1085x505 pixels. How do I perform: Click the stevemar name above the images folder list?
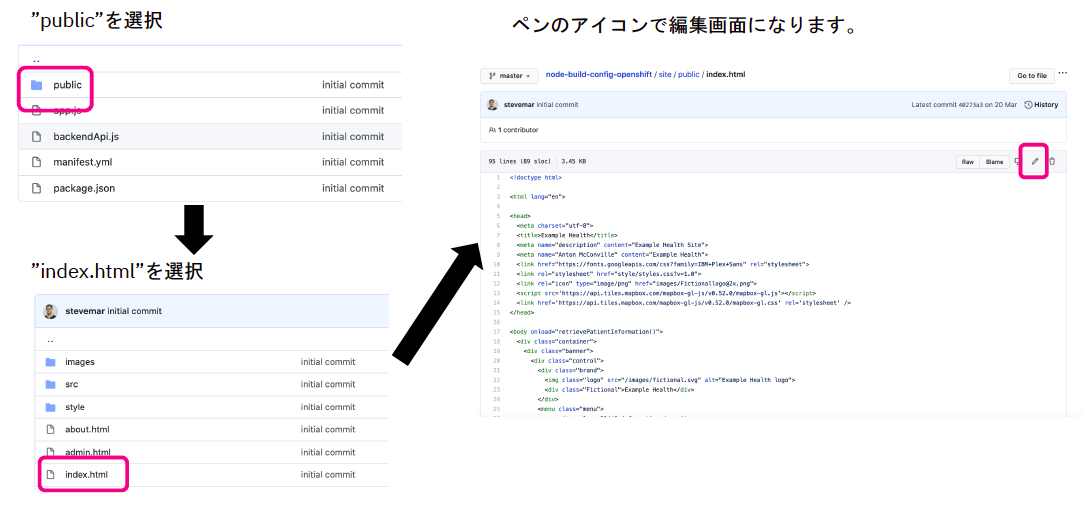click(84, 311)
